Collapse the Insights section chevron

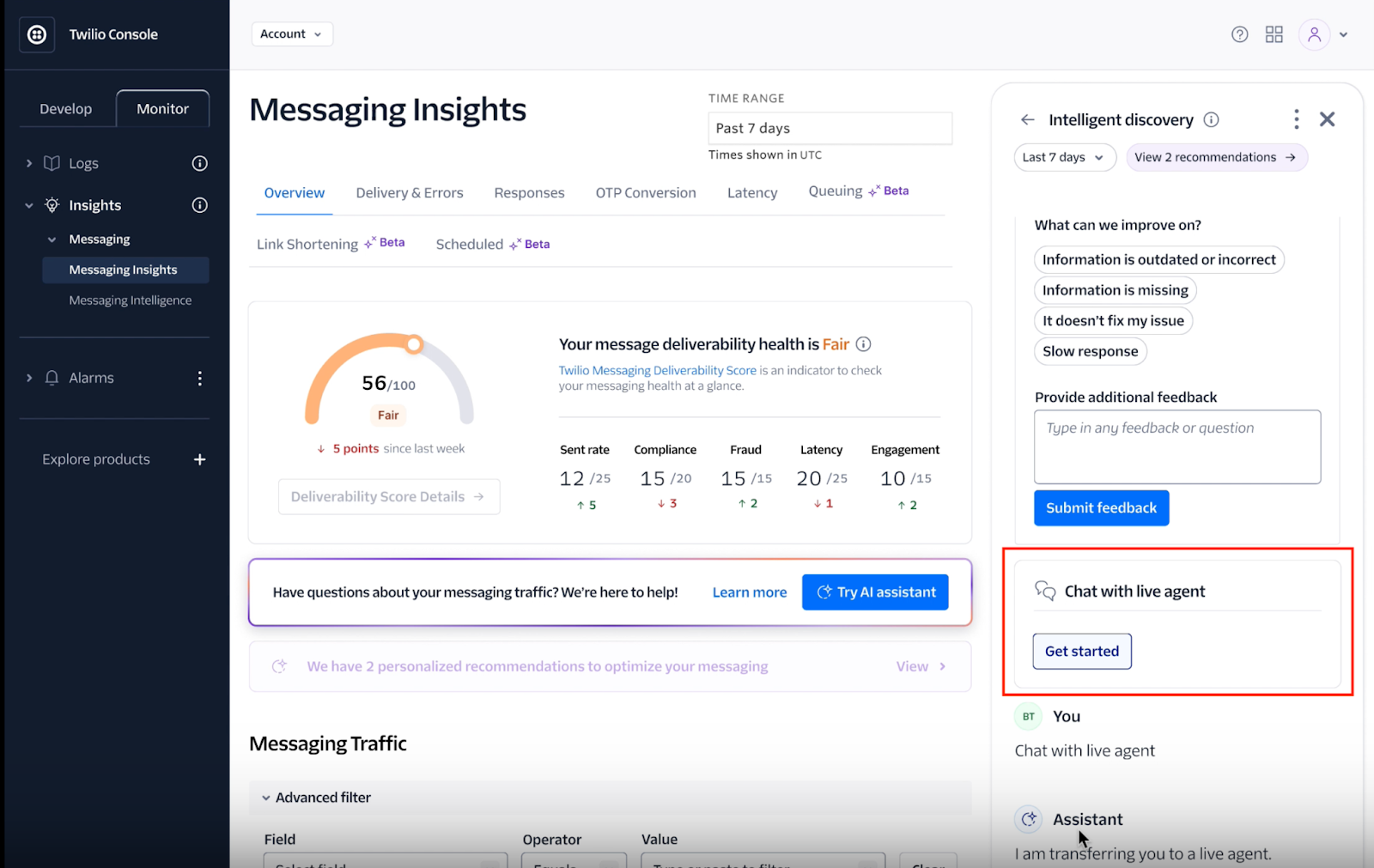(29, 205)
